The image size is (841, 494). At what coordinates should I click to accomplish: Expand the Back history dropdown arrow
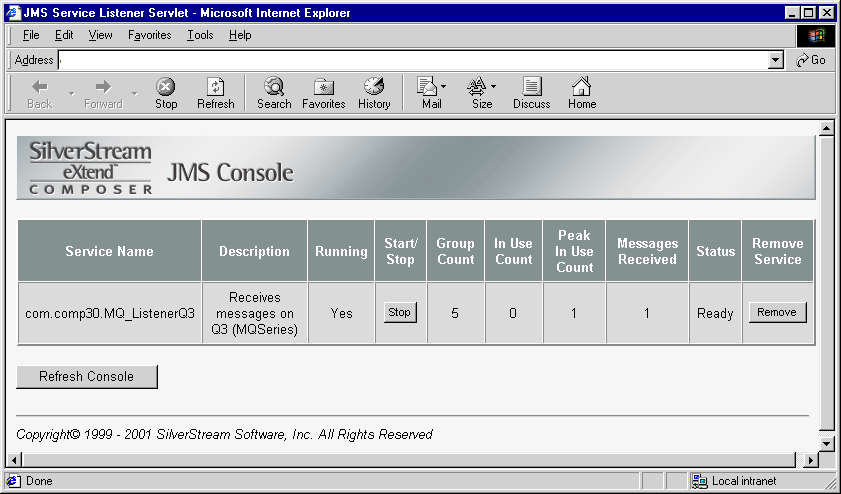(71, 93)
